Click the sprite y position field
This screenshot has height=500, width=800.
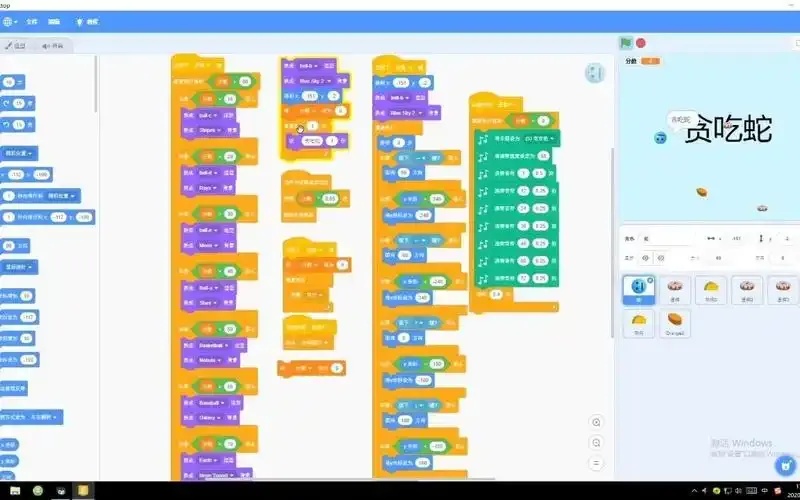[785, 239]
